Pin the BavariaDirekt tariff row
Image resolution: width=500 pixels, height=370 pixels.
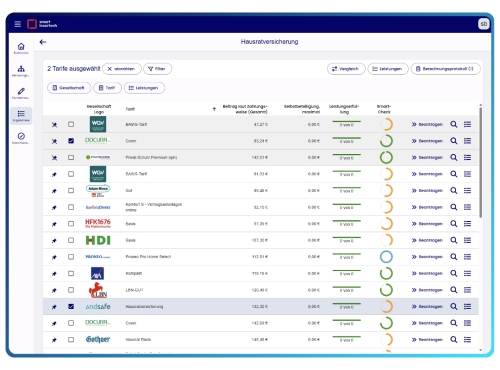point(54,207)
